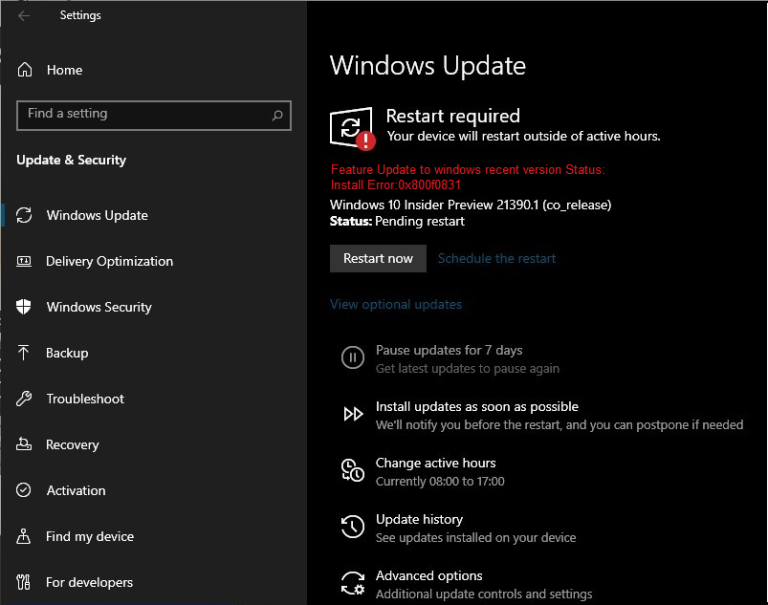Click the Update & Security heading
The height and width of the screenshot is (605, 768).
[x=71, y=160]
